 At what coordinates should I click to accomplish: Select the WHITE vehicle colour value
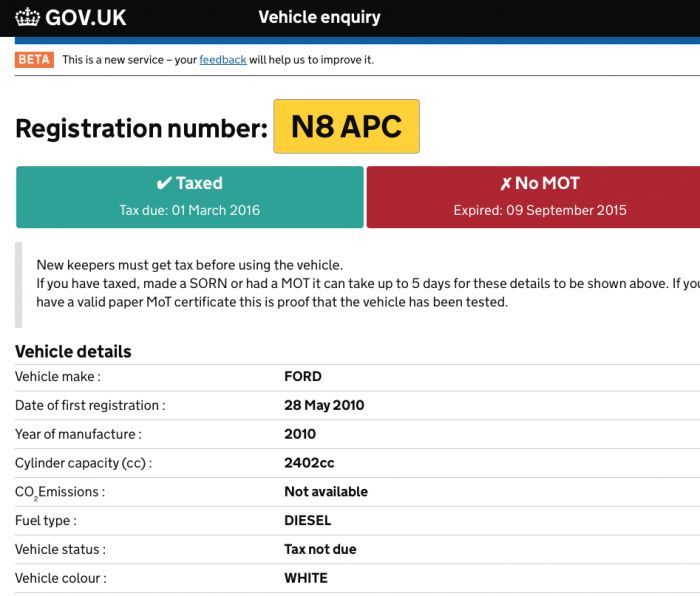coord(306,578)
